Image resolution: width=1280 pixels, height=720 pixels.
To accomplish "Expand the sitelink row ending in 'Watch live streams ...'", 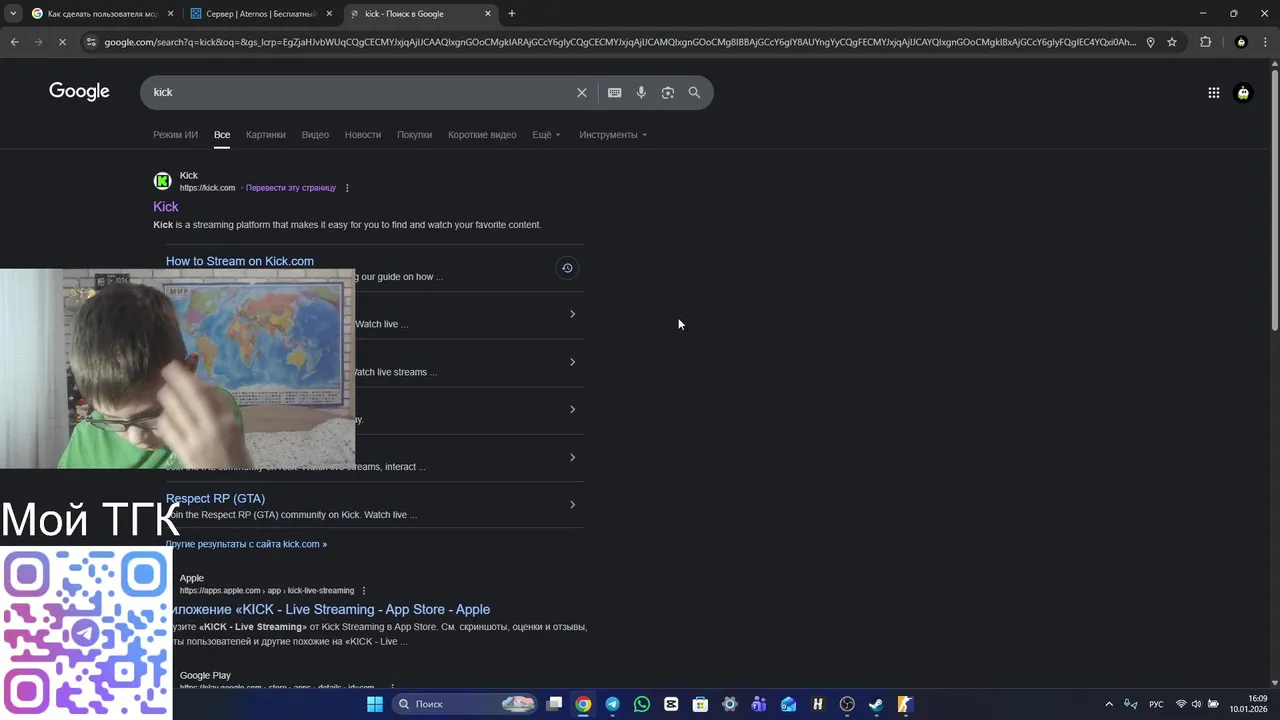I will click(572, 362).
